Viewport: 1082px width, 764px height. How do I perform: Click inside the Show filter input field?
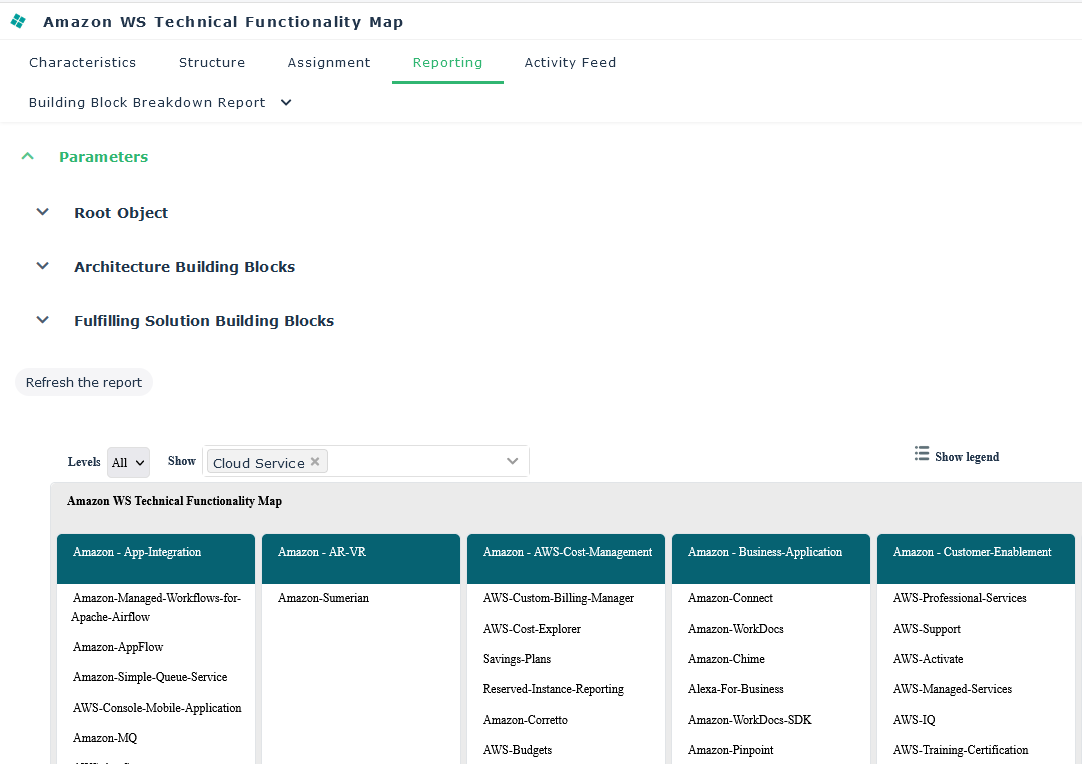click(415, 461)
